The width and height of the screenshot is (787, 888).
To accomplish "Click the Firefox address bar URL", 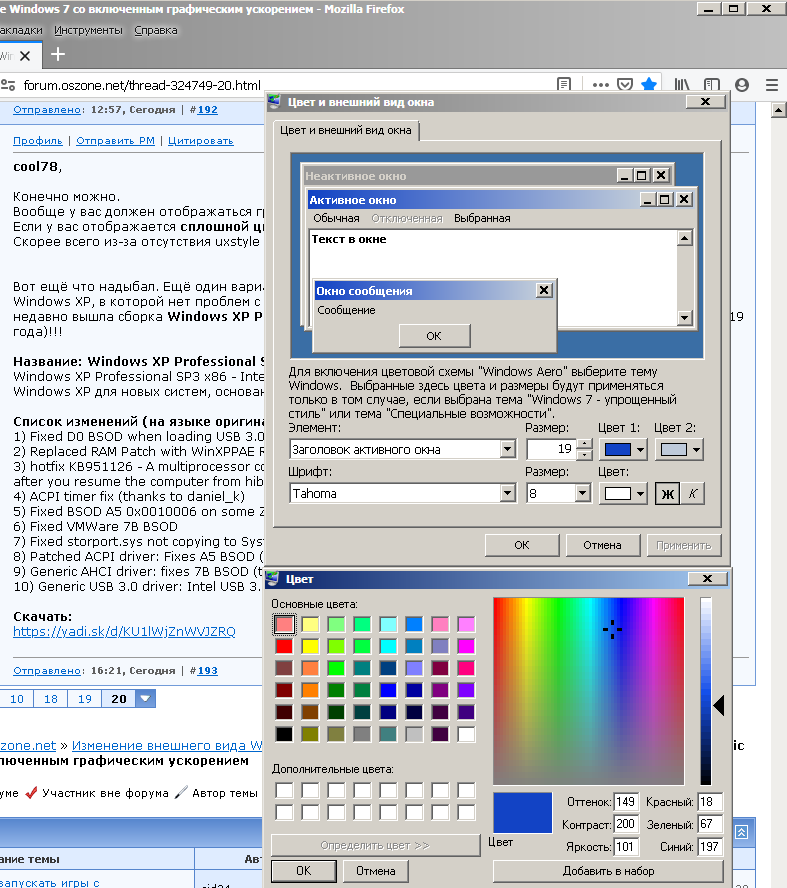I will point(142,86).
